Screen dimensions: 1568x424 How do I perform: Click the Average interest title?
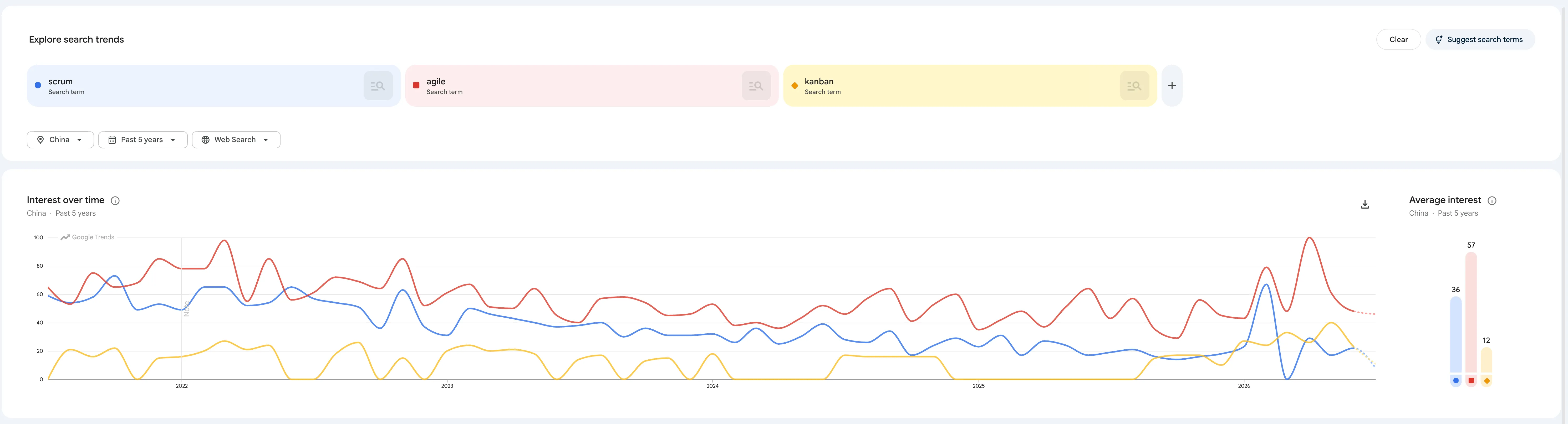[1445, 200]
